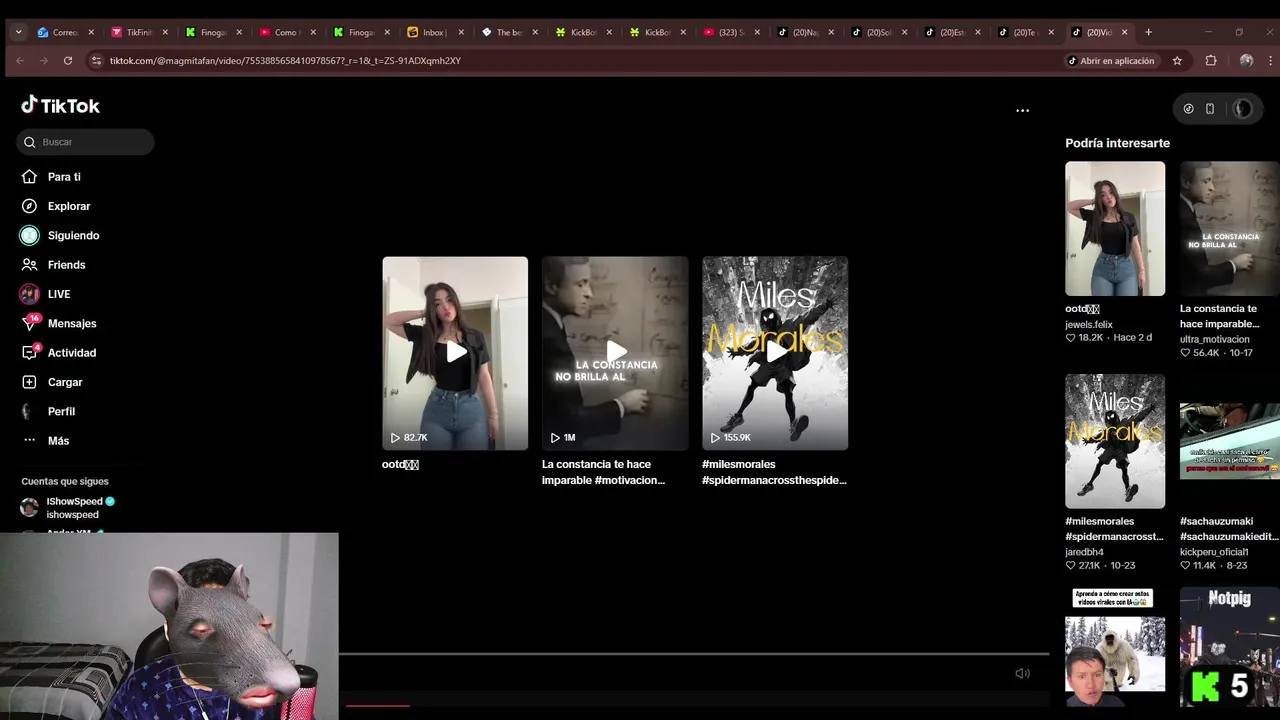This screenshot has width=1280, height=720.
Task: Click the 56.4K likes heart icon
Action: coord(1185,353)
